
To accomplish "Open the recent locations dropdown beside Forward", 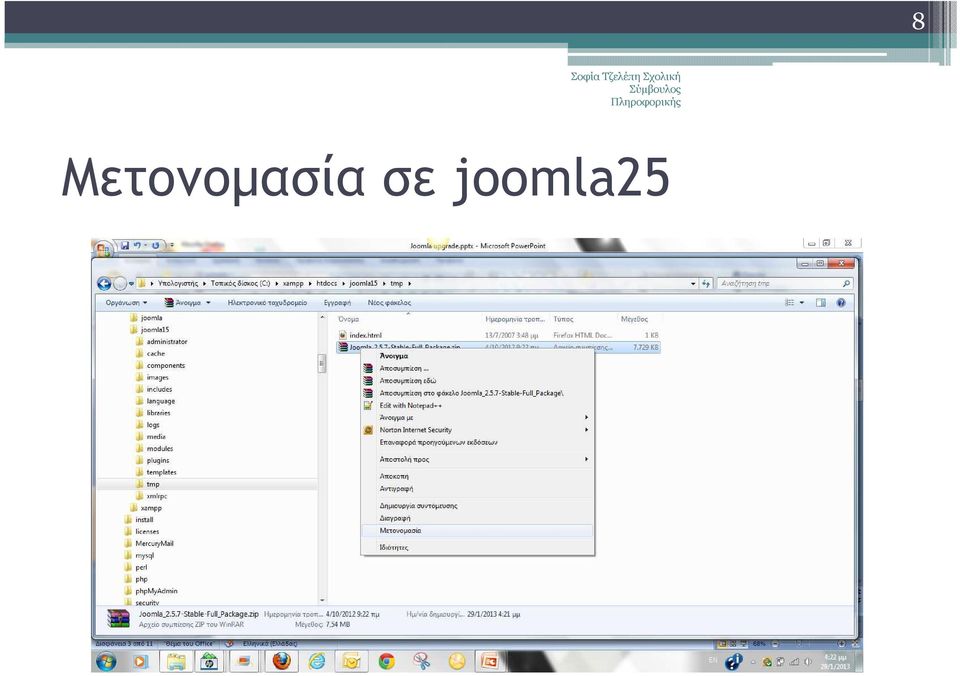I will 131,284.
